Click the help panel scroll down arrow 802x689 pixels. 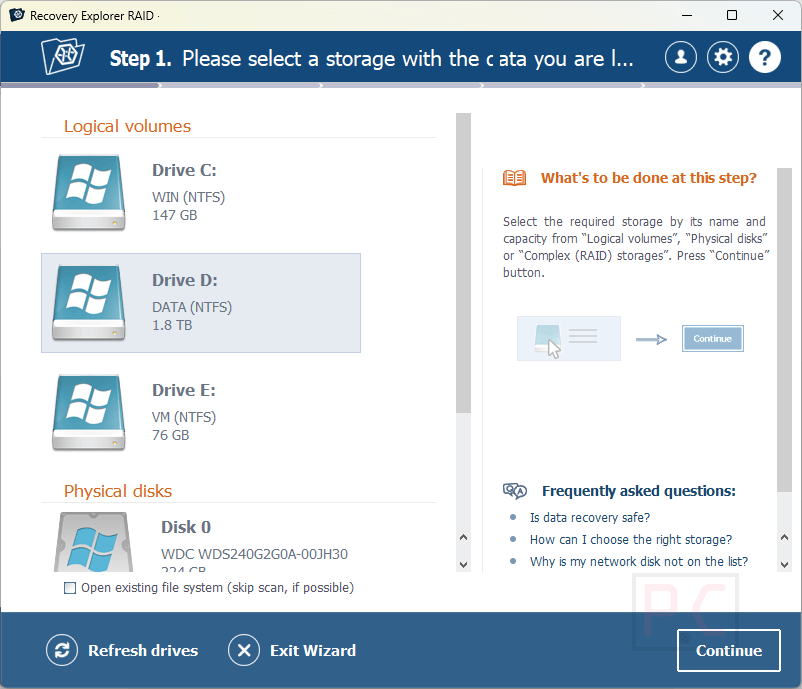(x=784, y=565)
